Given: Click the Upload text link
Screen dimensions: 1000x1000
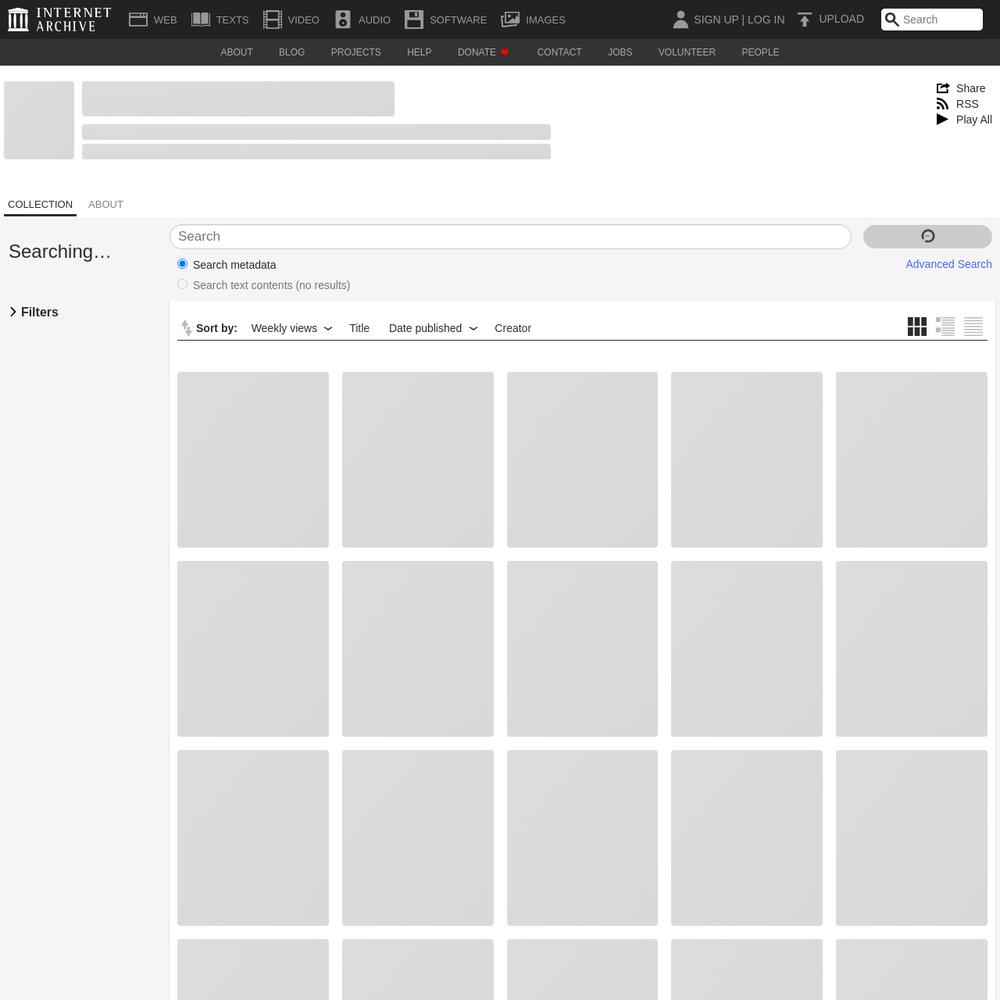Looking at the screenshot, I should click(841, 19).
